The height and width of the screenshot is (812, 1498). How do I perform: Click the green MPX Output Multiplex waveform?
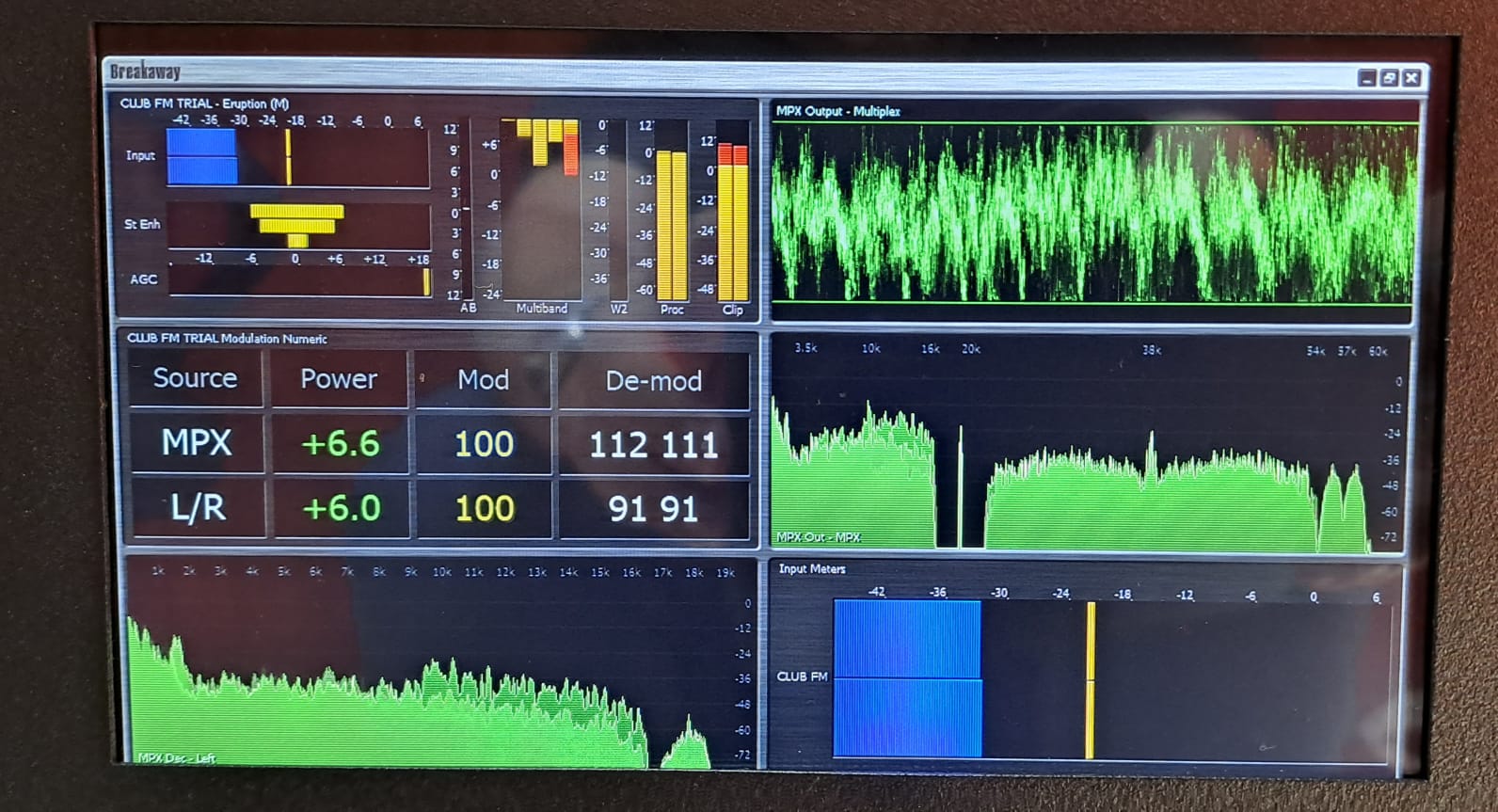1092,215
